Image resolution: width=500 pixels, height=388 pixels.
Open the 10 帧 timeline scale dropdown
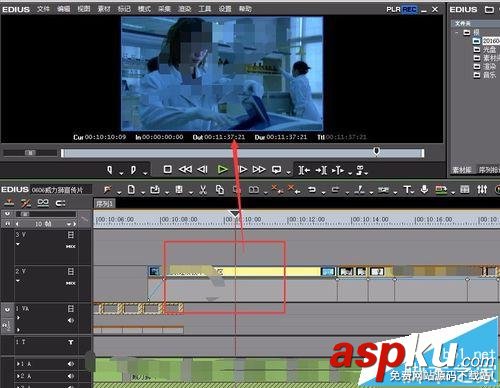69,224
